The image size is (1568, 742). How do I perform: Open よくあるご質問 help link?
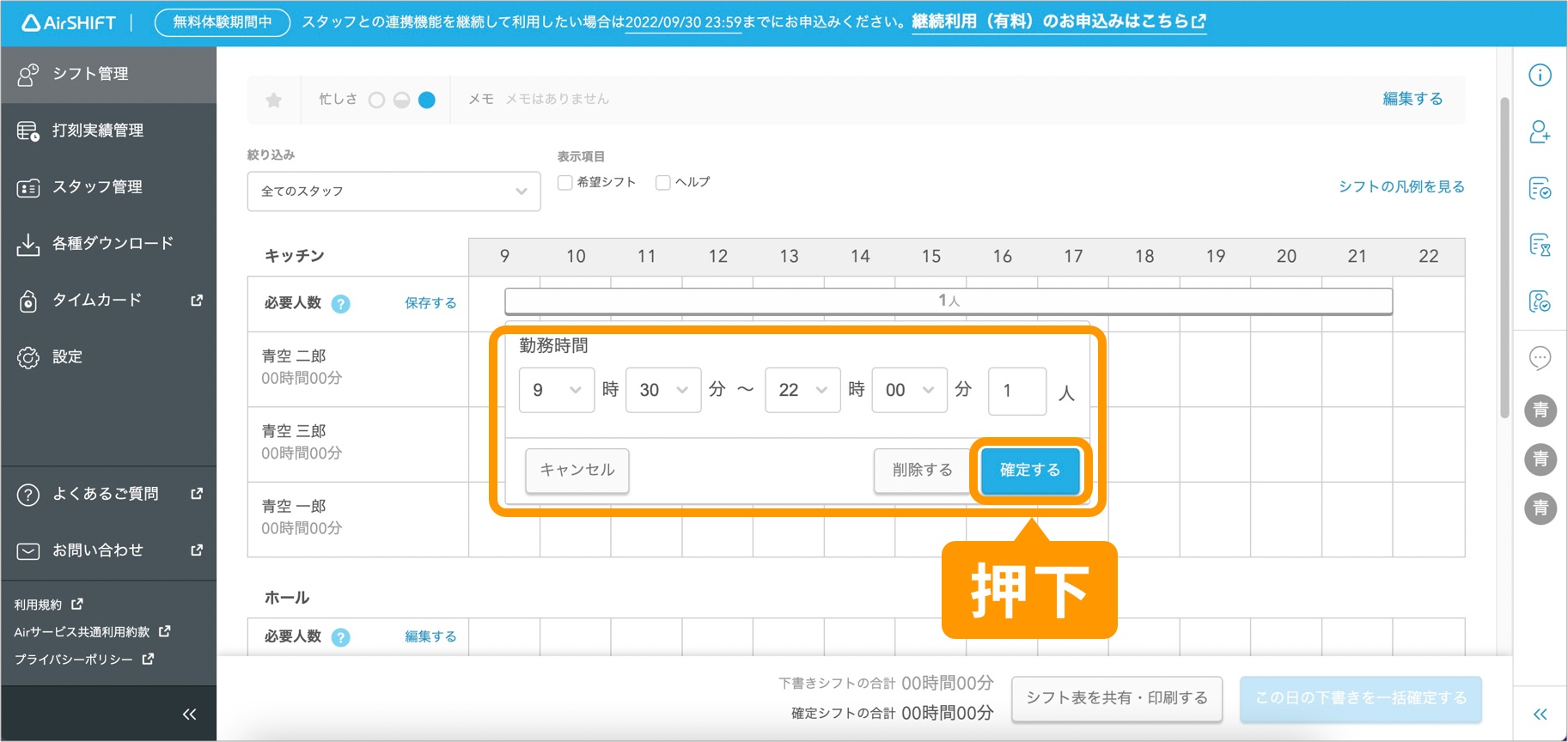[x=108, y=495]
